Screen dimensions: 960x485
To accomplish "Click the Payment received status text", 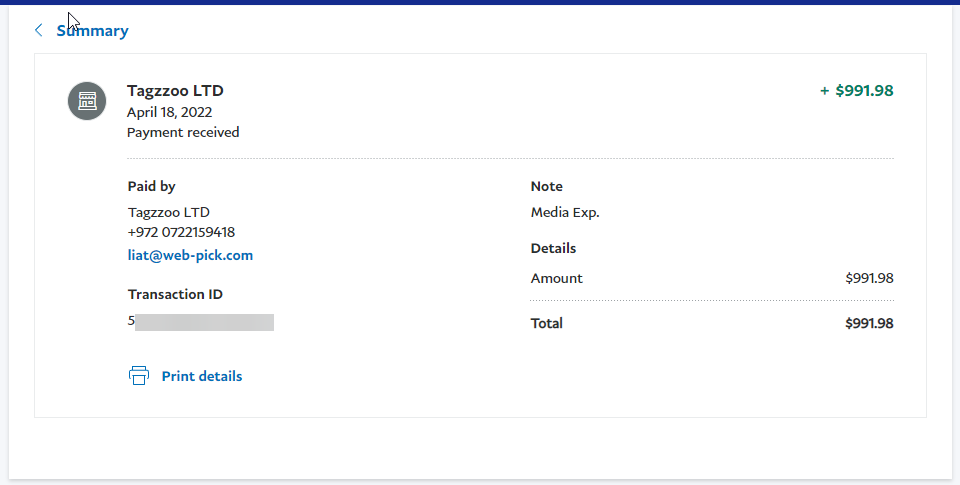I will [x=183, y=132].
